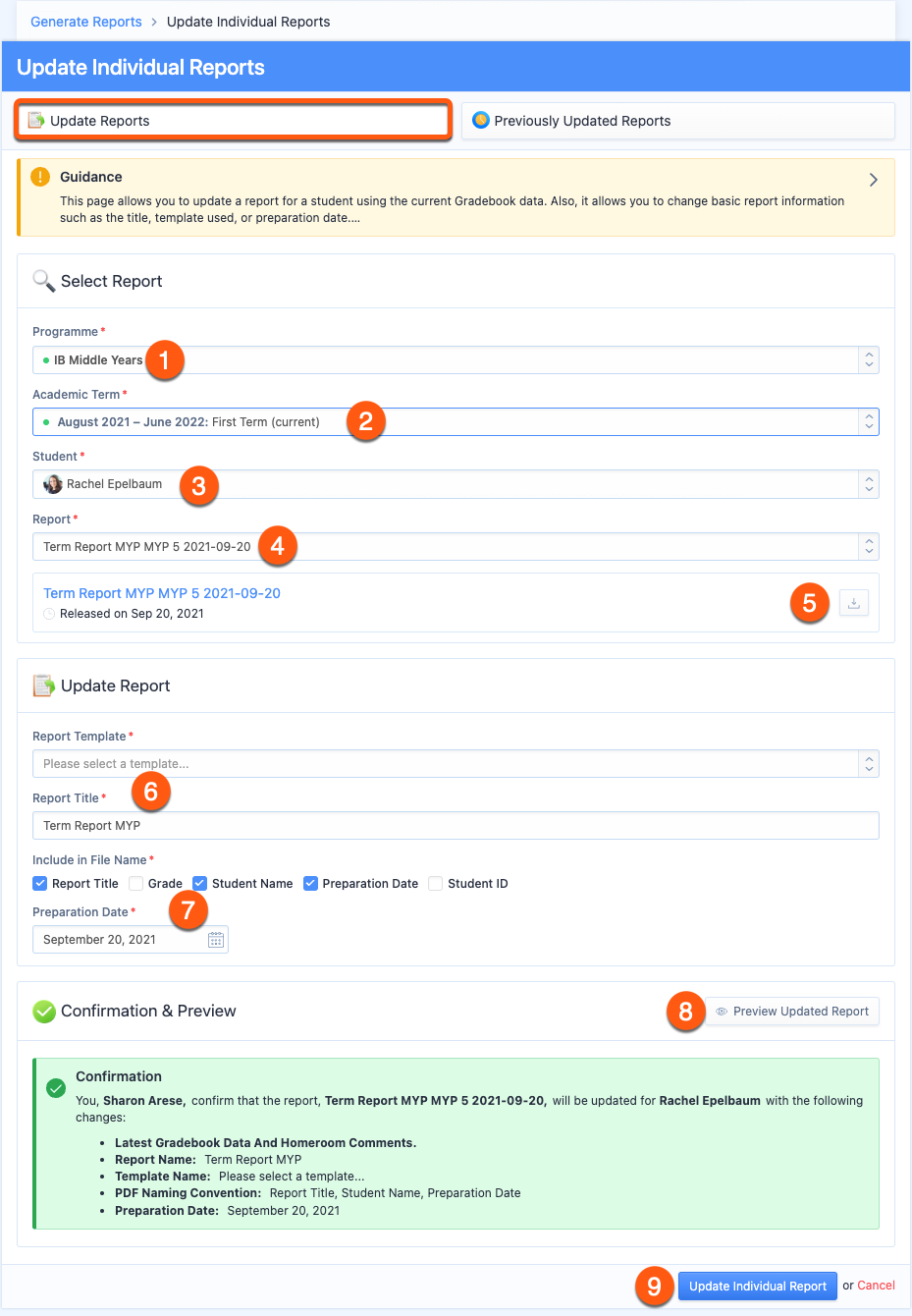Switch to Previously Updated Reports tab
The height and width of the screenshot is (1316, 912).
coord(677,121)
